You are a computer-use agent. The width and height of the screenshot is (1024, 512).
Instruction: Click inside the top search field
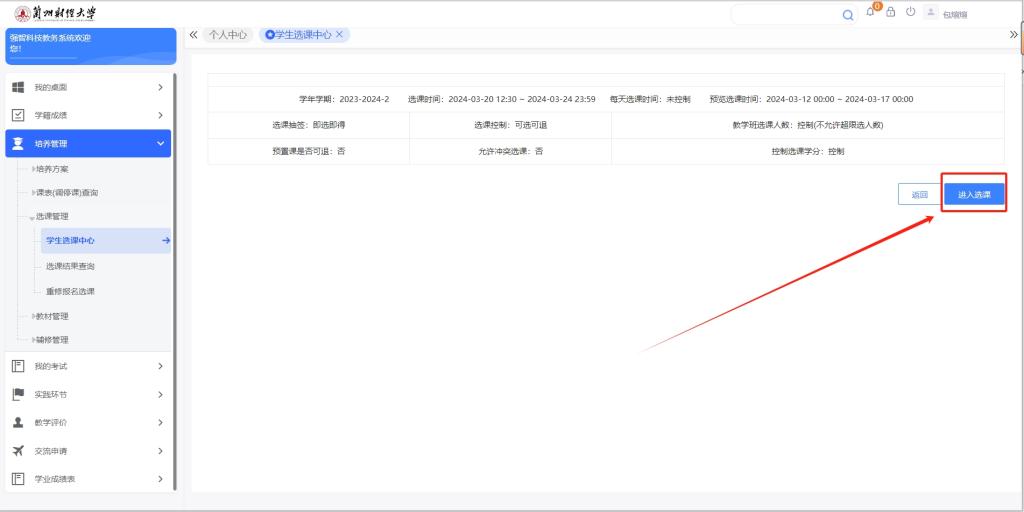[787, 14]
